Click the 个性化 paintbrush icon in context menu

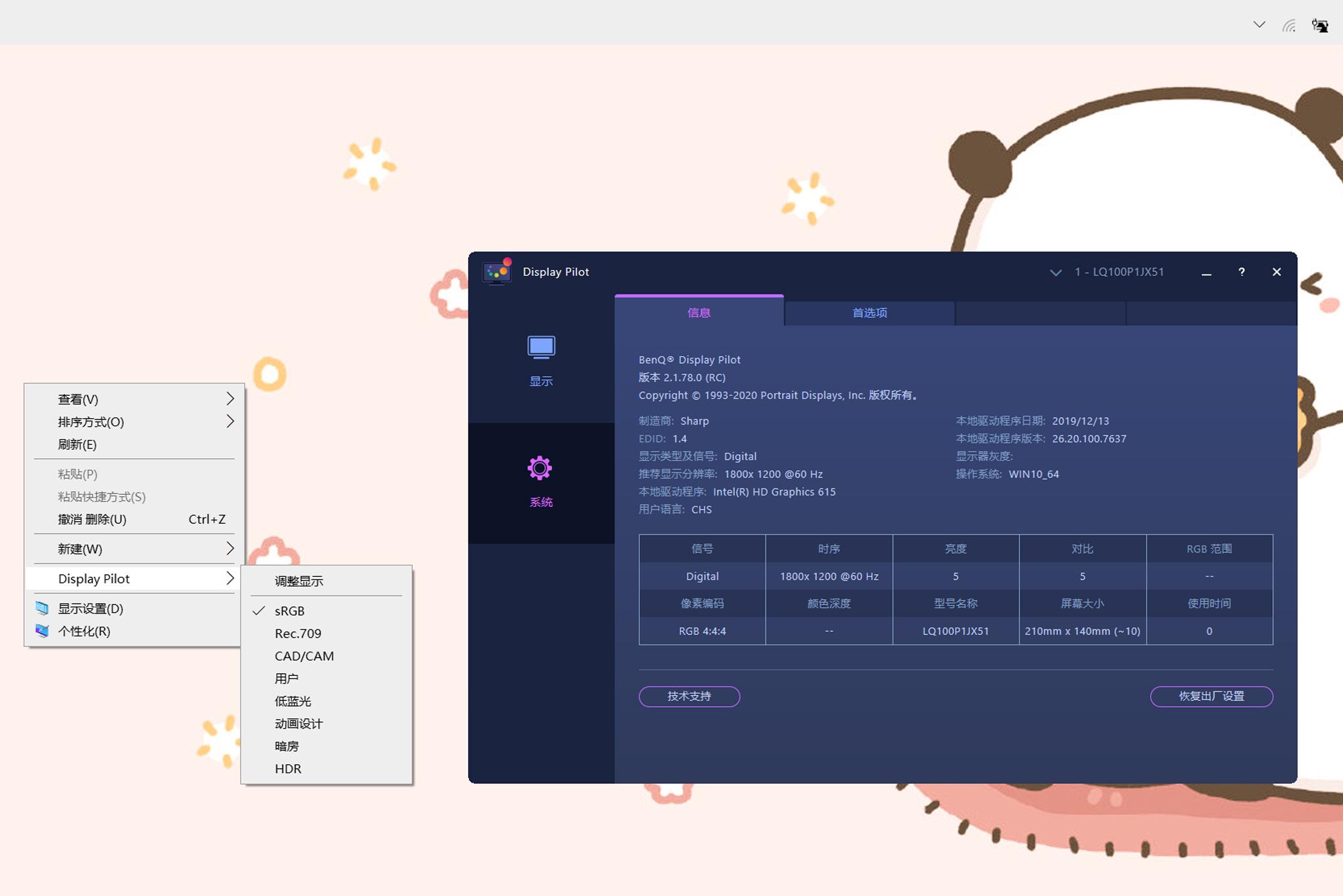pos(42,631)
